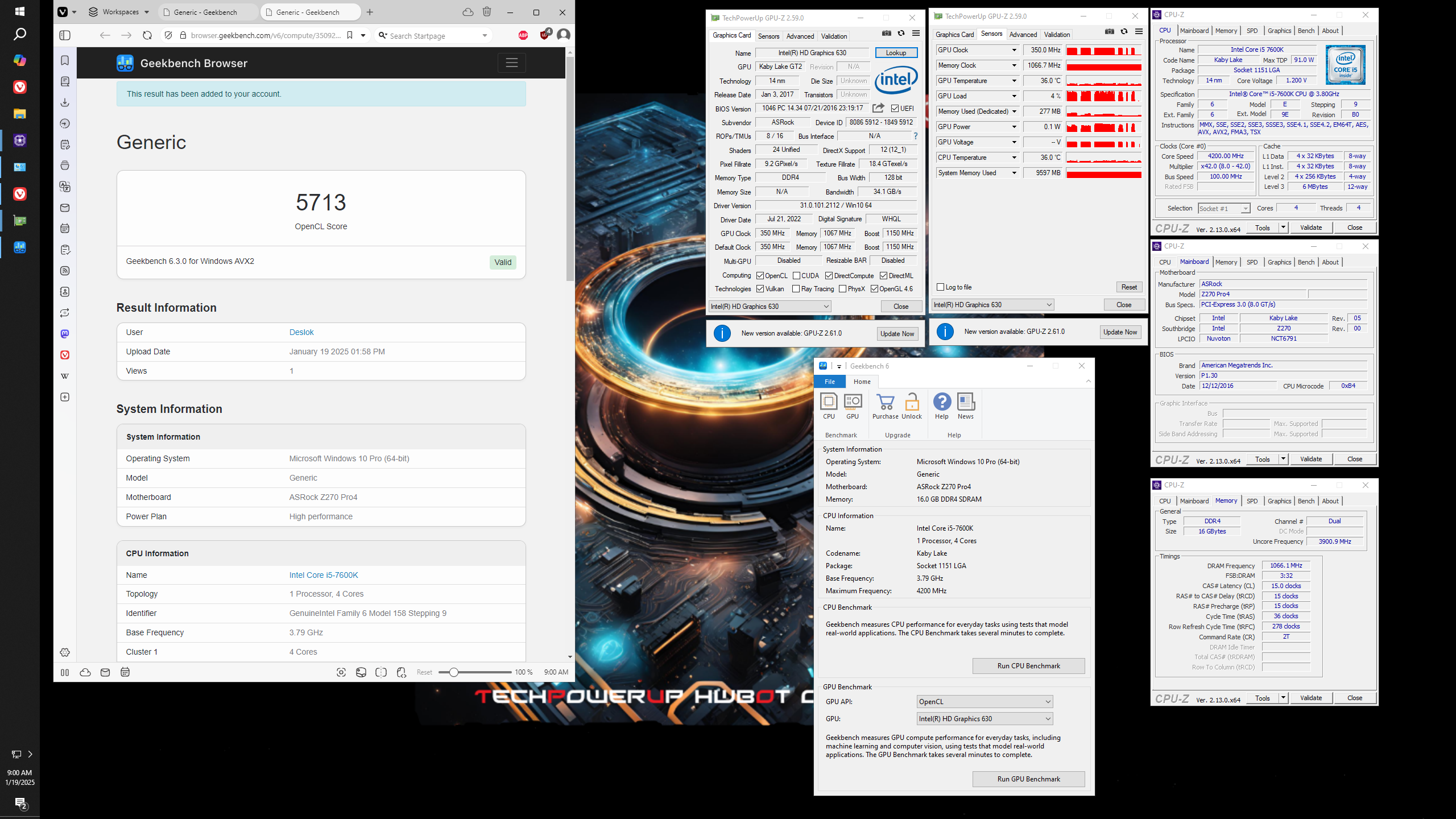Click Run CPU Benchmark button
The image size is (1456, 819).
click(1028, 666)
